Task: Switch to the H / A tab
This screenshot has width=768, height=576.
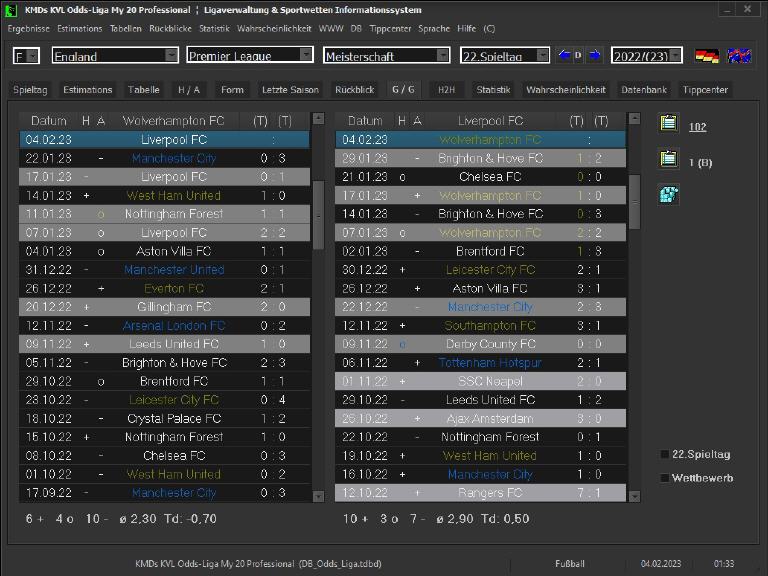Action: [x=189, y=90]
